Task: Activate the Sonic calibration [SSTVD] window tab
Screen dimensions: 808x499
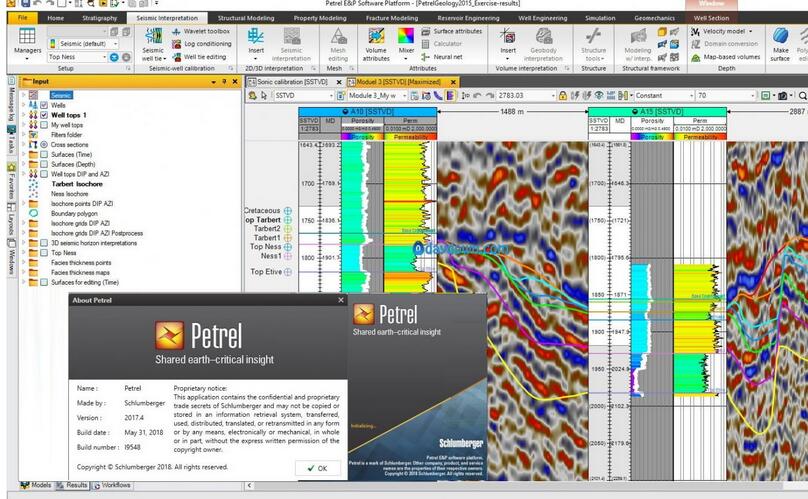Action: tap(292, 81)
